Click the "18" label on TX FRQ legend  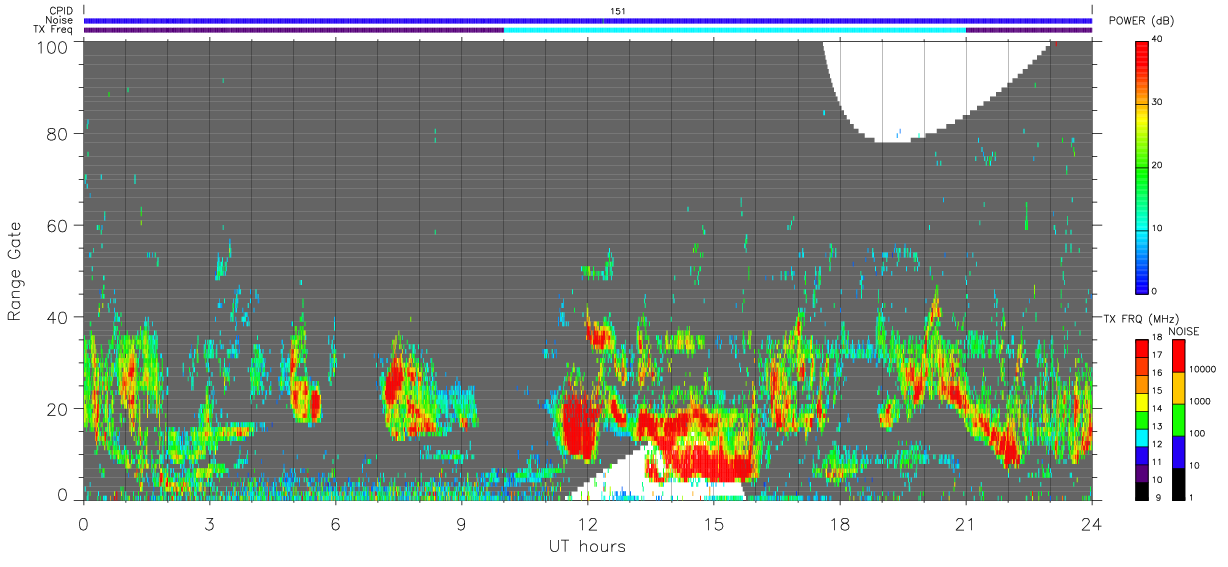(1157, 338)
